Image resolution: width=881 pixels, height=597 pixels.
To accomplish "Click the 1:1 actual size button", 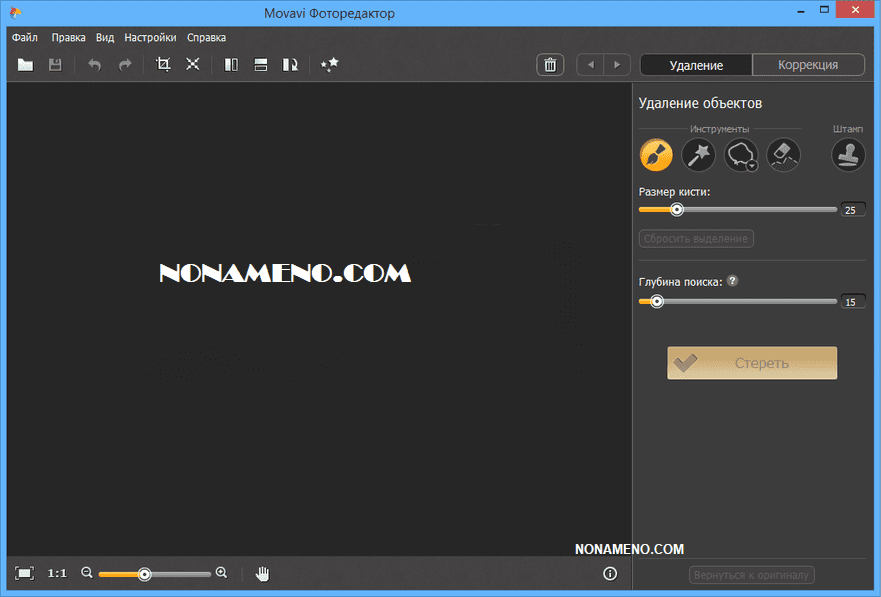I will click(x=57, y=573).
